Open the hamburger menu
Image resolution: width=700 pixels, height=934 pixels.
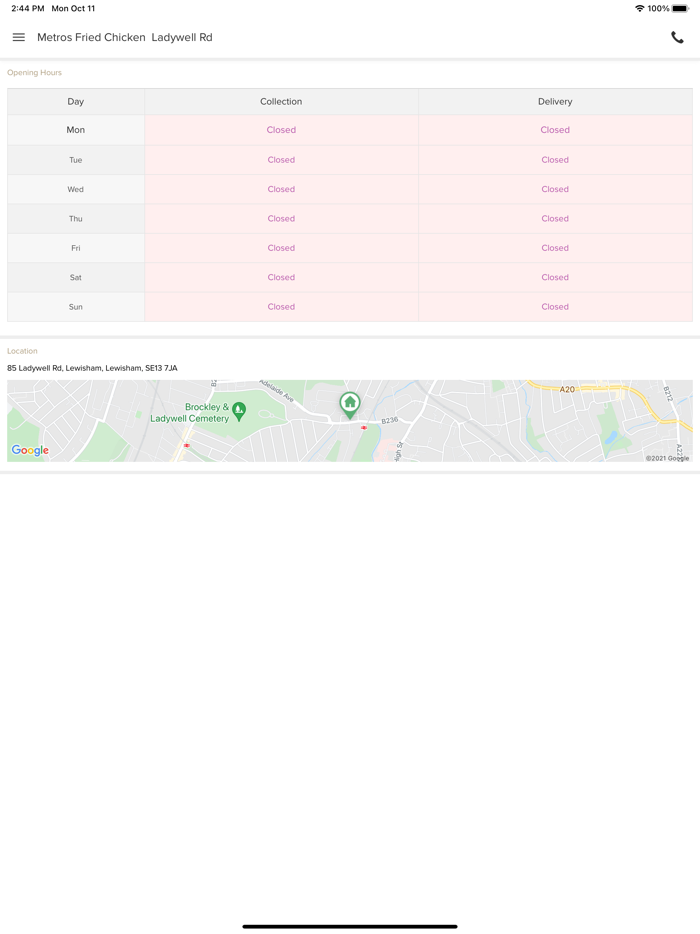18,37
